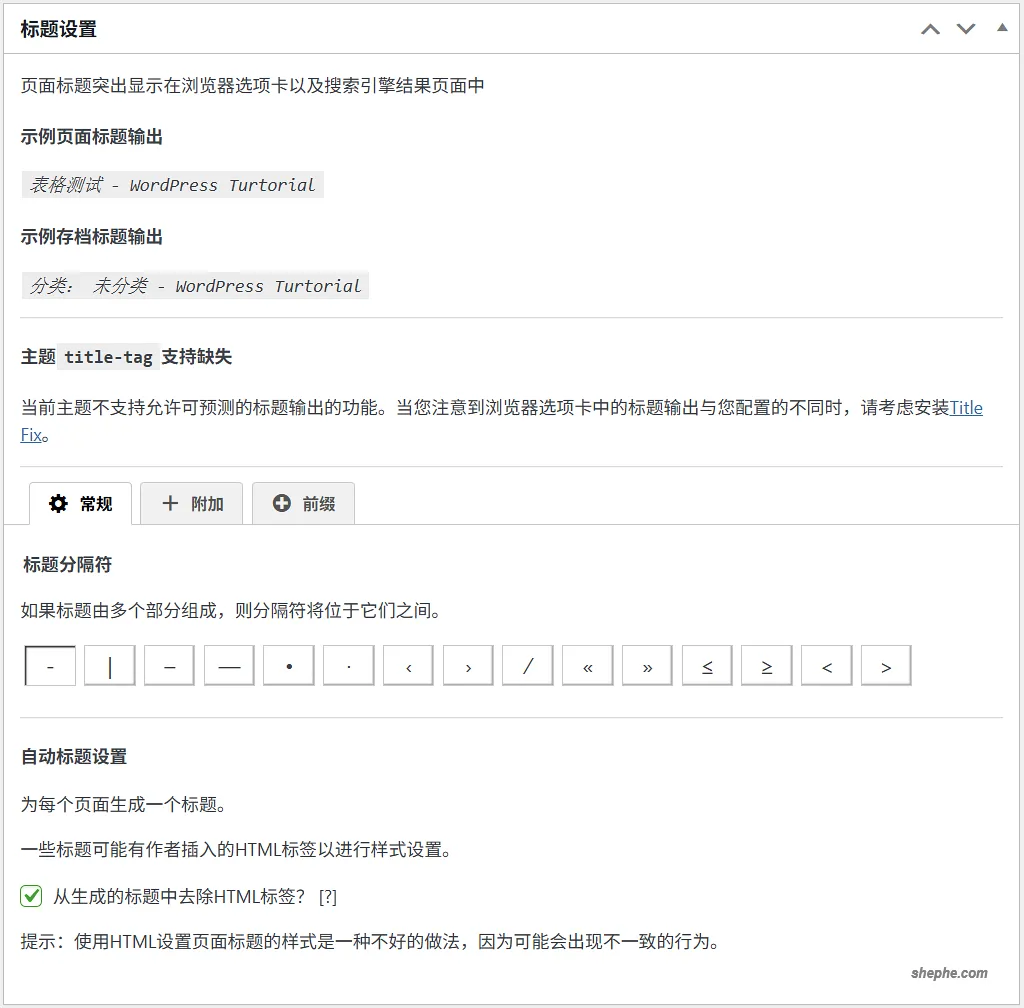Select the pipe | title separator
Screen dimensions: 1024x1008
[109, 665]
